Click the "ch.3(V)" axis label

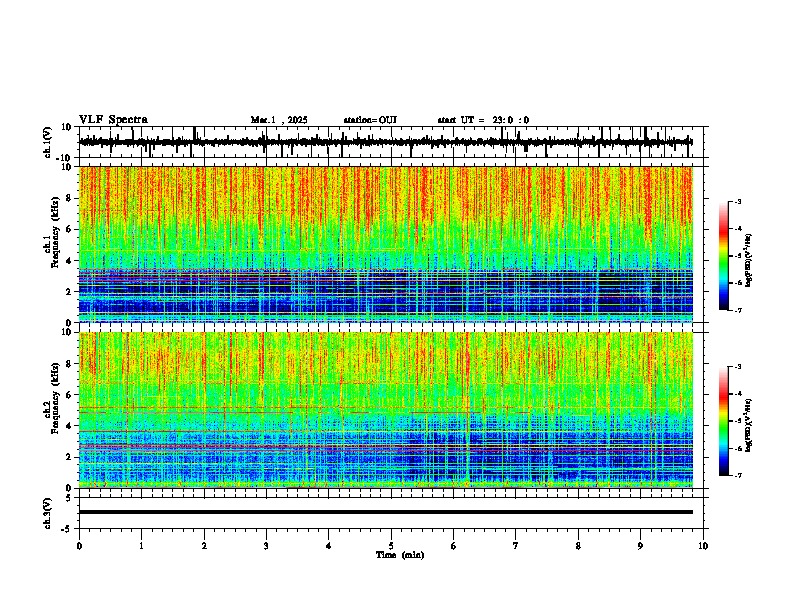tap(48, 513)
